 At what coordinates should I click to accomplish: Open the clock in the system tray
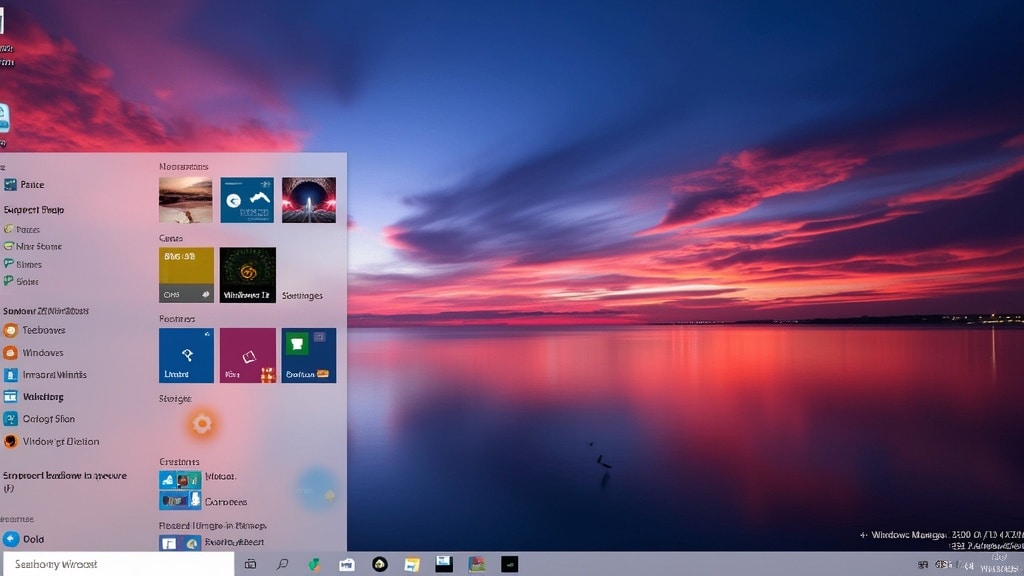[x=999, y=564]
